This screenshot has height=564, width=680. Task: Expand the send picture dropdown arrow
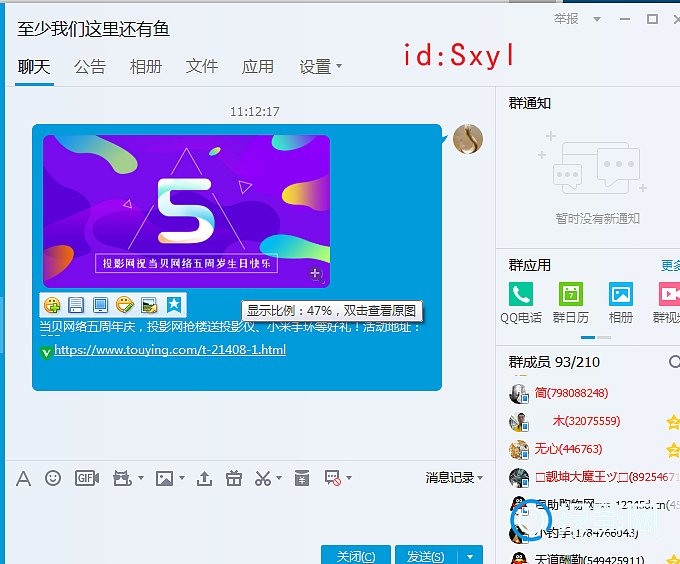tap(182, 478)
